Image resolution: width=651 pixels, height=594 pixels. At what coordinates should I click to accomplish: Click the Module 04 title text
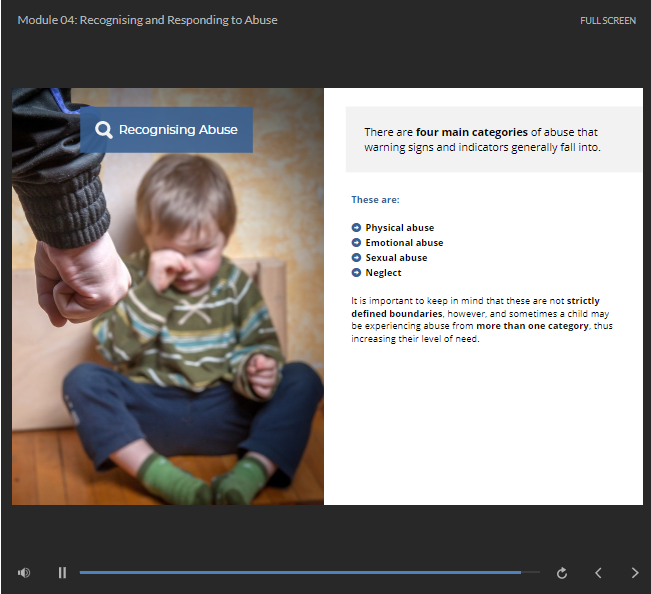pos(147,20)
